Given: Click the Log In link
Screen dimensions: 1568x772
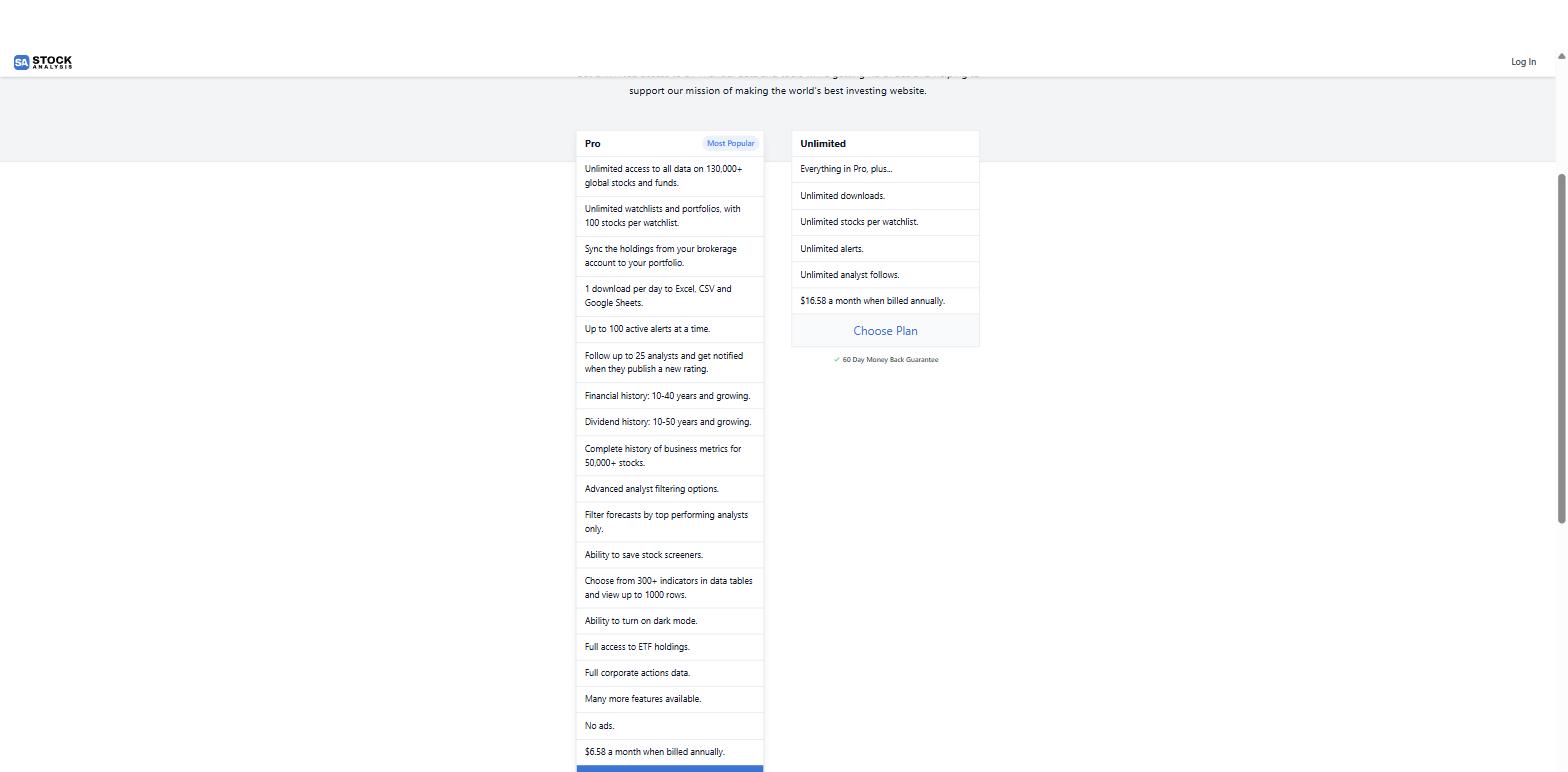Looking at the screenshot, I should click(1523, 62).
